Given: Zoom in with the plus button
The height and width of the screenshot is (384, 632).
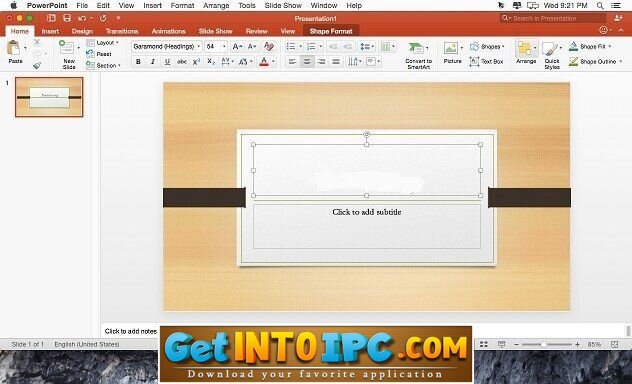Looking at the screenshot, I should (x=577, y=345).
